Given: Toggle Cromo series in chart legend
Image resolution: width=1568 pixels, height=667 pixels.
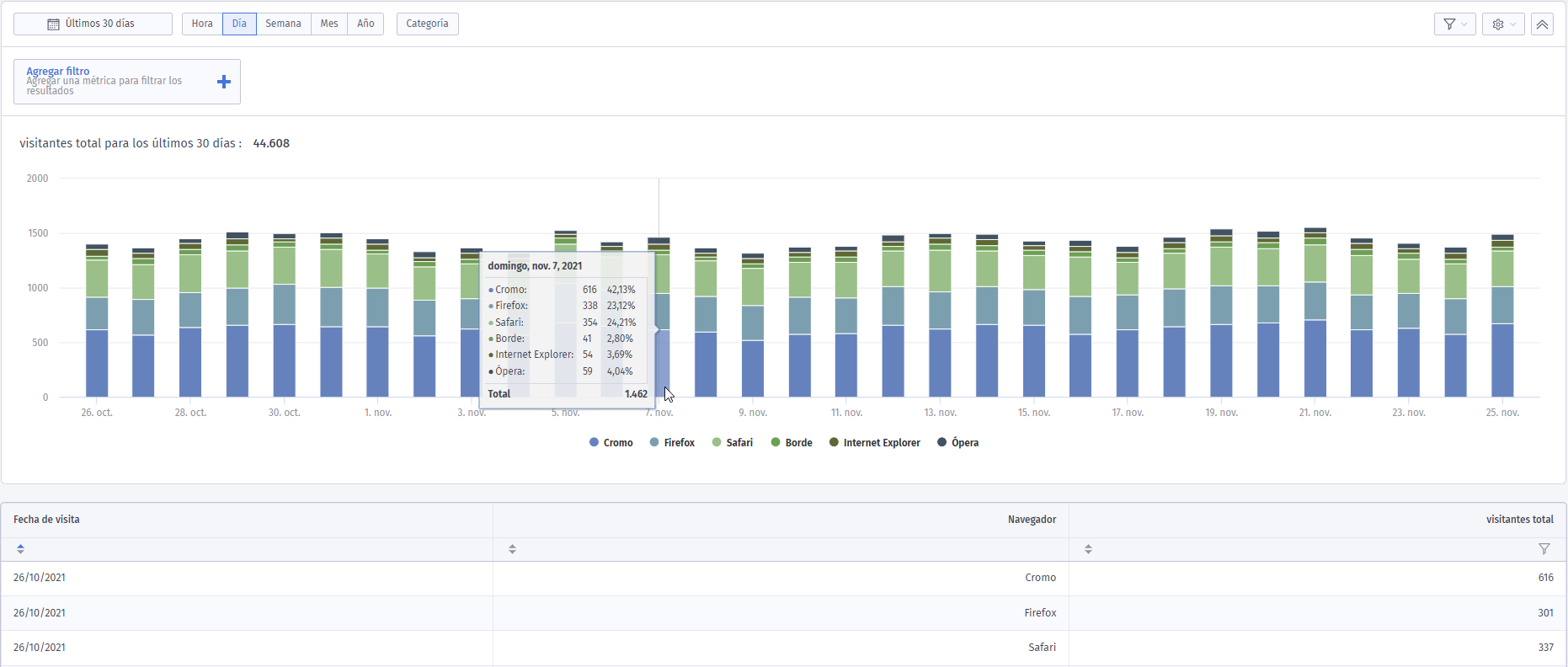Looking at the screenshot, I should point(611,443).
